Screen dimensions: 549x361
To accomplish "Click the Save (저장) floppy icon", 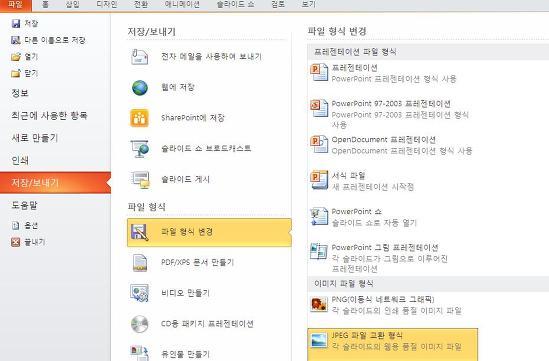I will 16,23.
